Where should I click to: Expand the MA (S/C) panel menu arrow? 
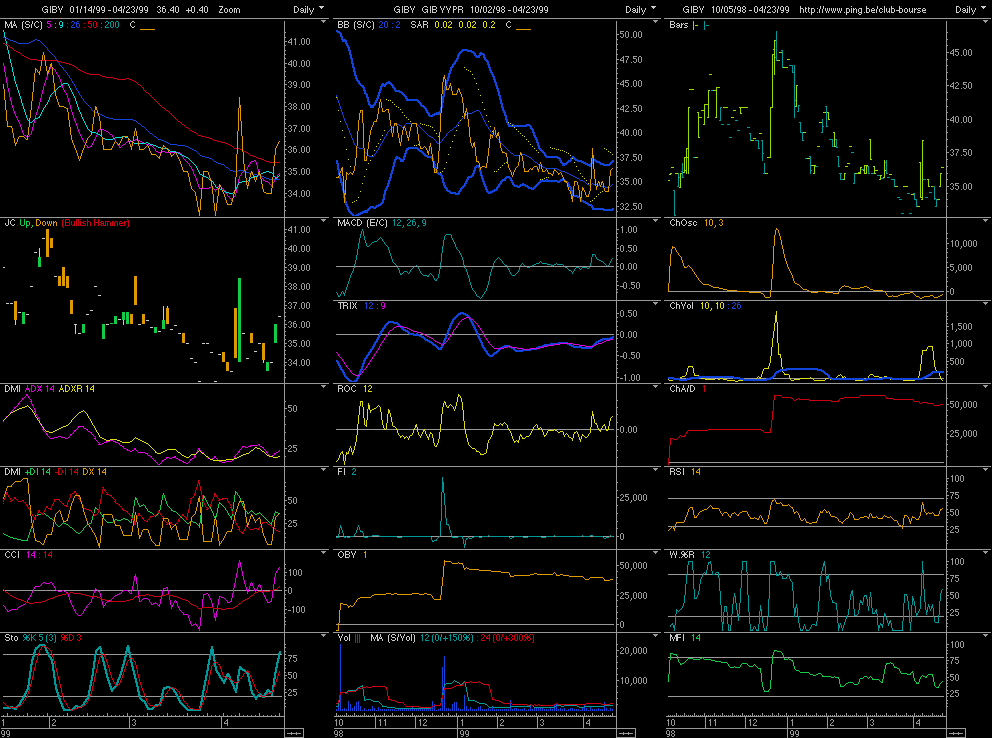pos(324,22)
